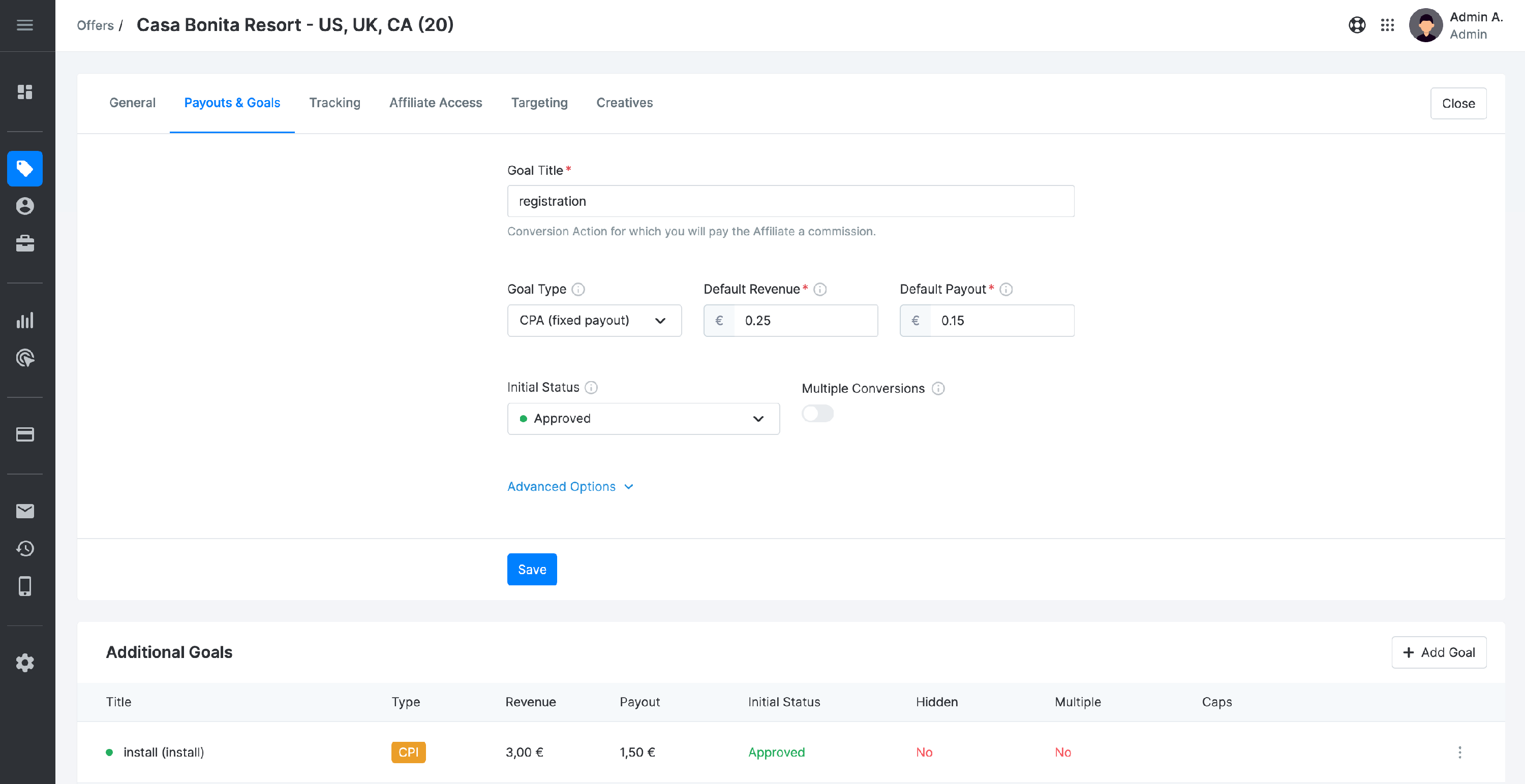Select the Offers tag icon in sidebar
This screenshot has width=1525, height=784.
(x=25, y=169)
